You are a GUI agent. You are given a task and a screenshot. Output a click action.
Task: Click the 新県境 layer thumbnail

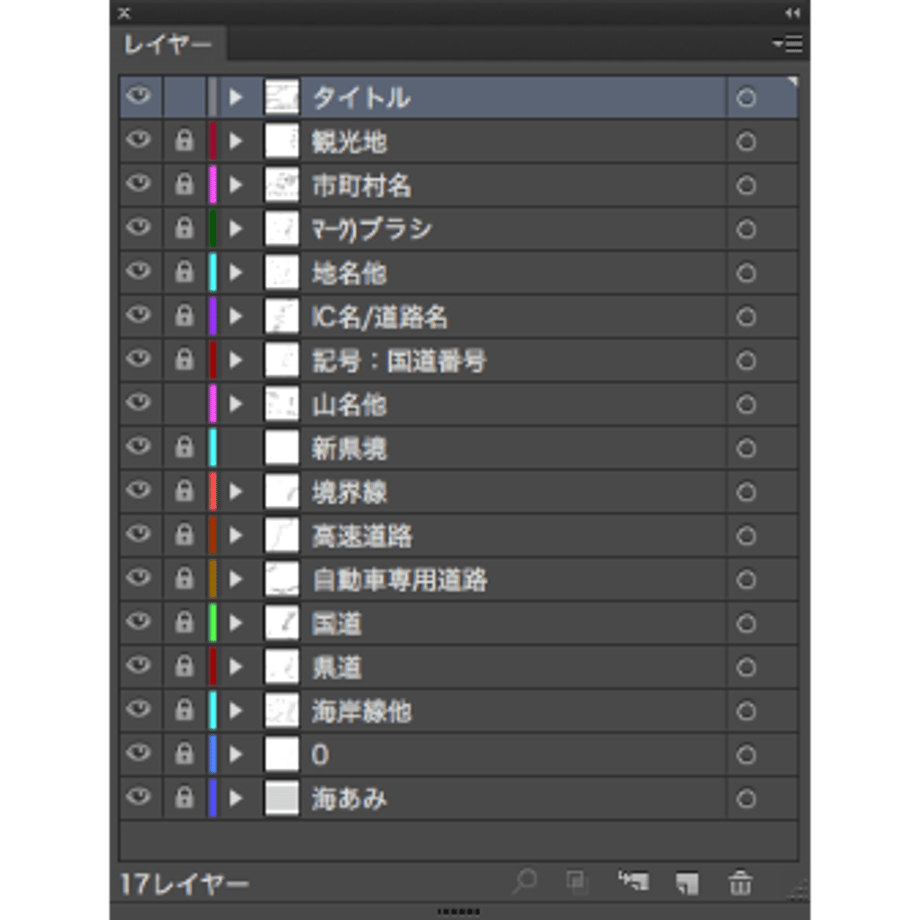coord(282,447)
